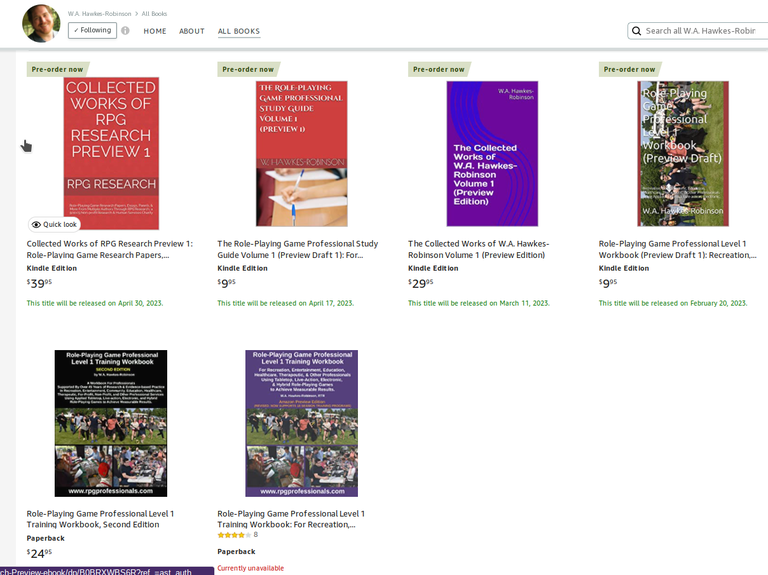Open the Training Workbook Second Edition cover
Image resolution: width=768 pixels, height=575 pixels.
(x=111, y=423)
